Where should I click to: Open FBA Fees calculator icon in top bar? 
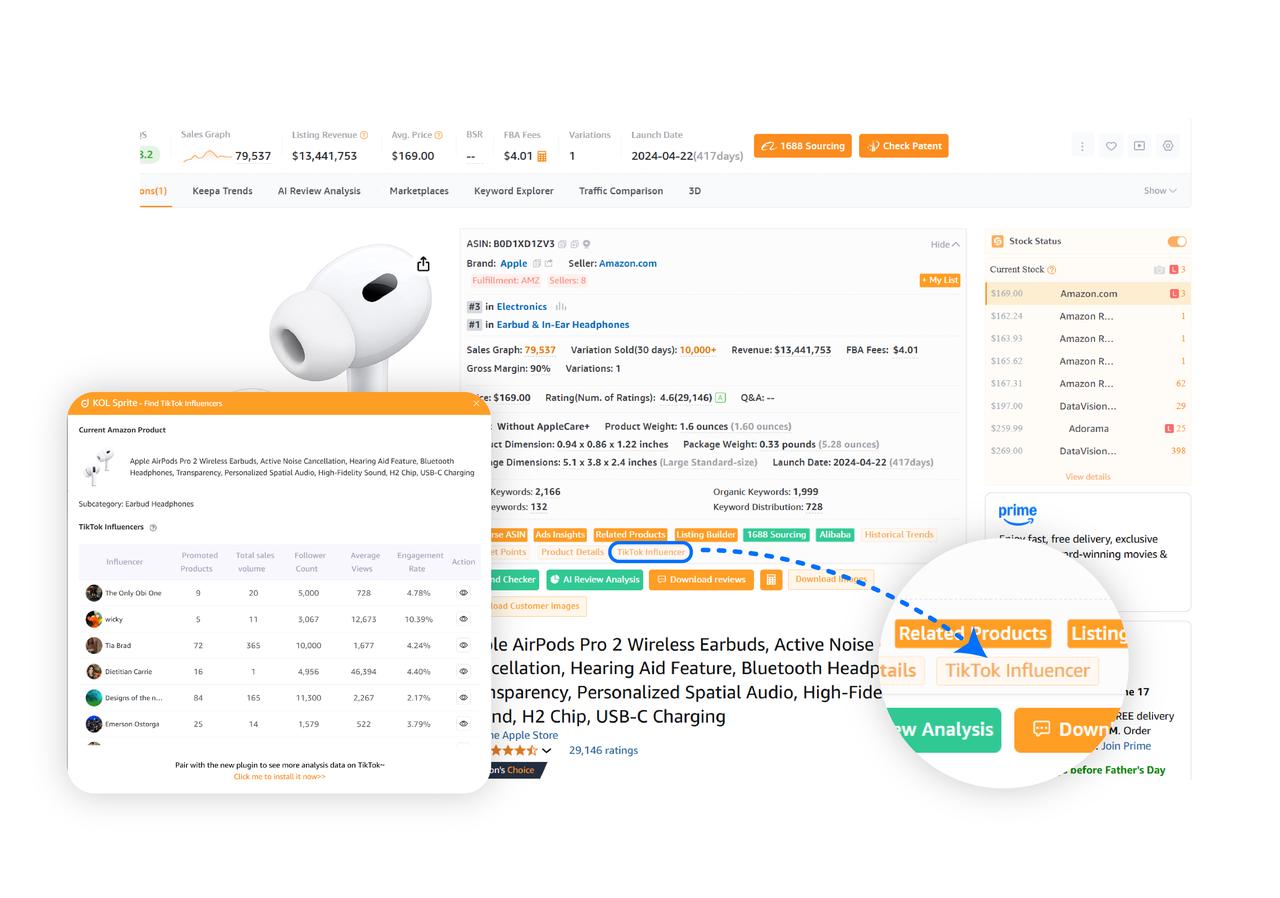542,156
